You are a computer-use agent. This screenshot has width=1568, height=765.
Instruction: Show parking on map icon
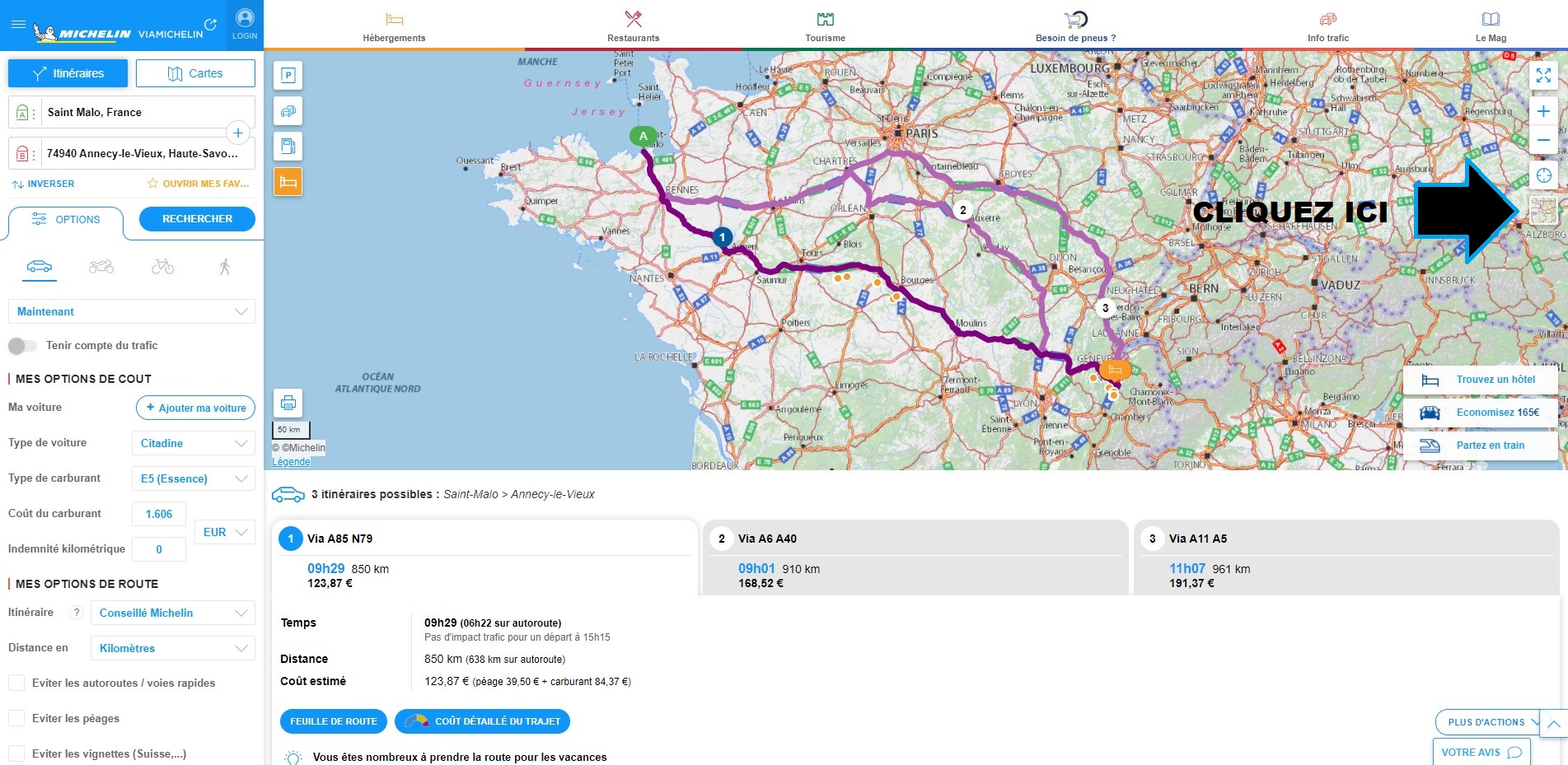(288, 76)
